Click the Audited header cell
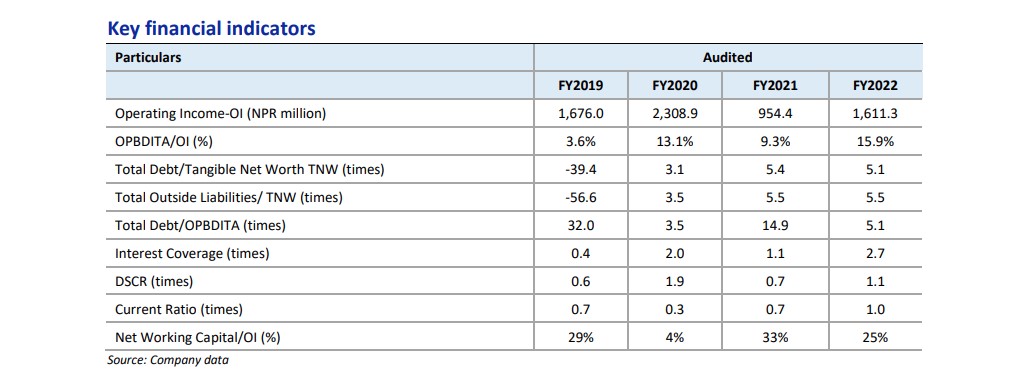 728,58
